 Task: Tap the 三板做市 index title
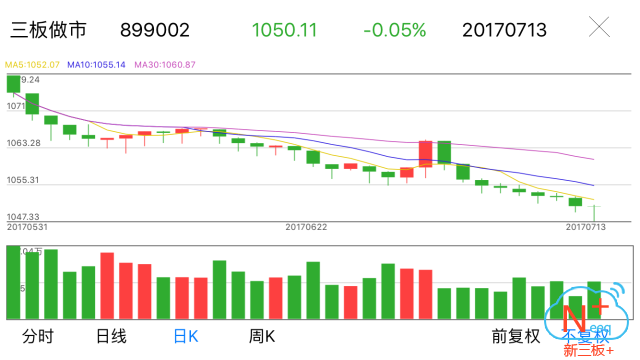[x=49, y=30]
